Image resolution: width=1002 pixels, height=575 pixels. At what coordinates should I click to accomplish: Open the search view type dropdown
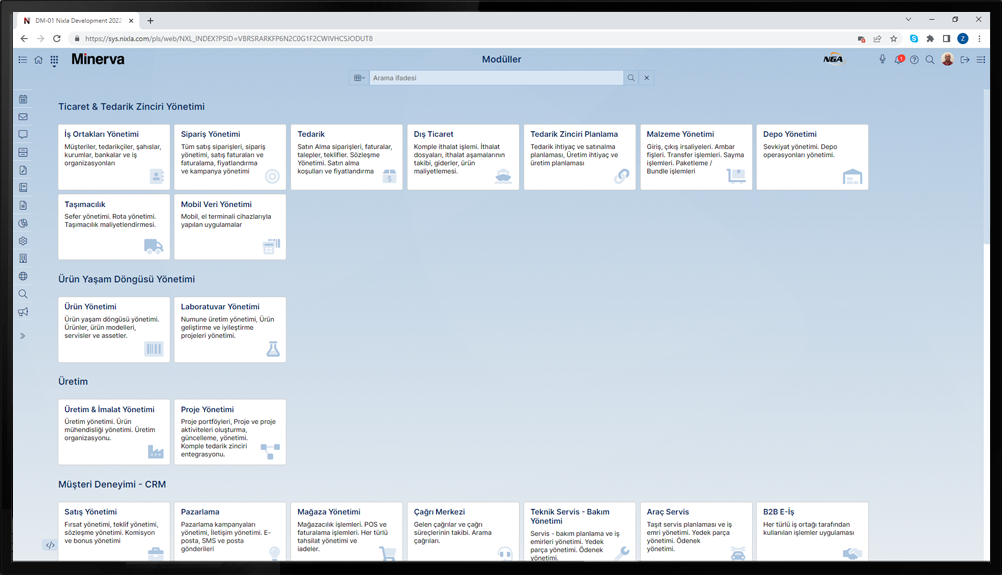[x=359, y=78]
